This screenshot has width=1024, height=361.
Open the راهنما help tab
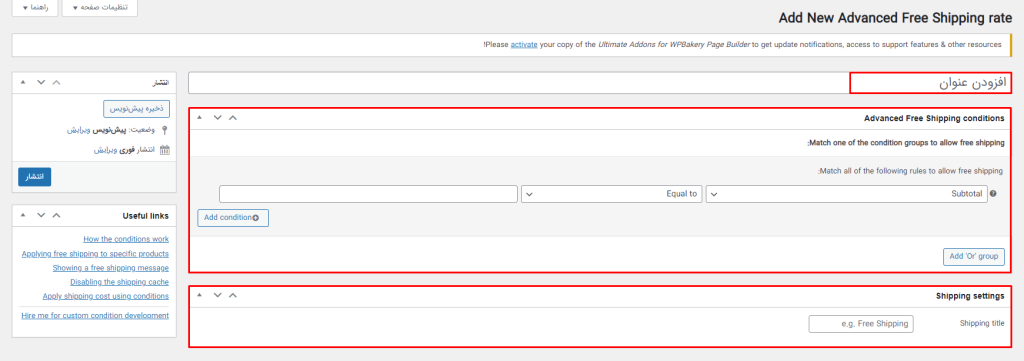[35, 8]
